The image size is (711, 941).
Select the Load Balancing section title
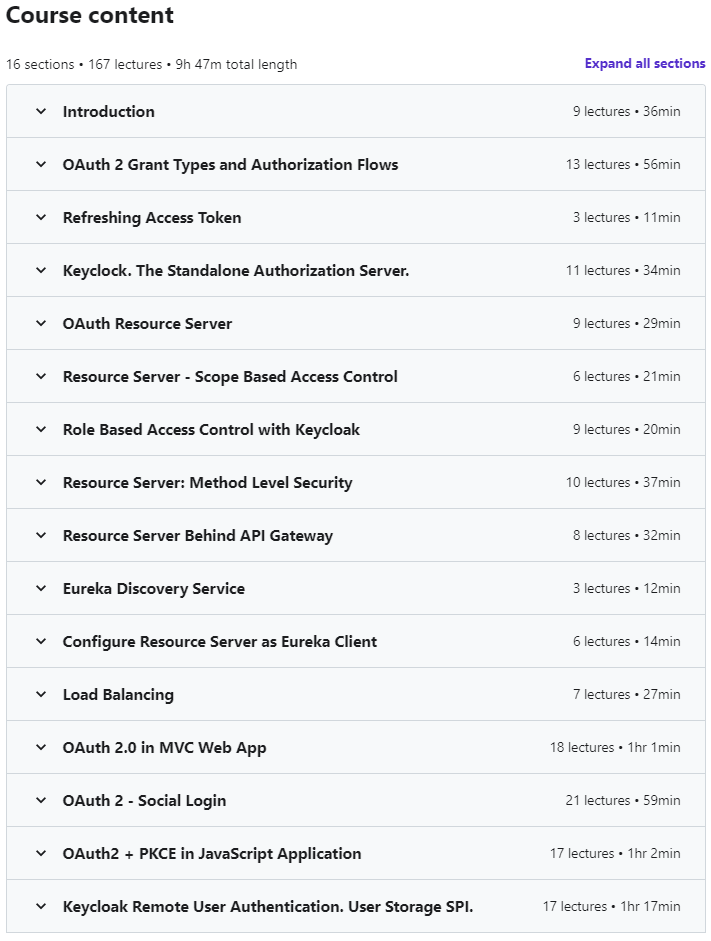[118, 695]
